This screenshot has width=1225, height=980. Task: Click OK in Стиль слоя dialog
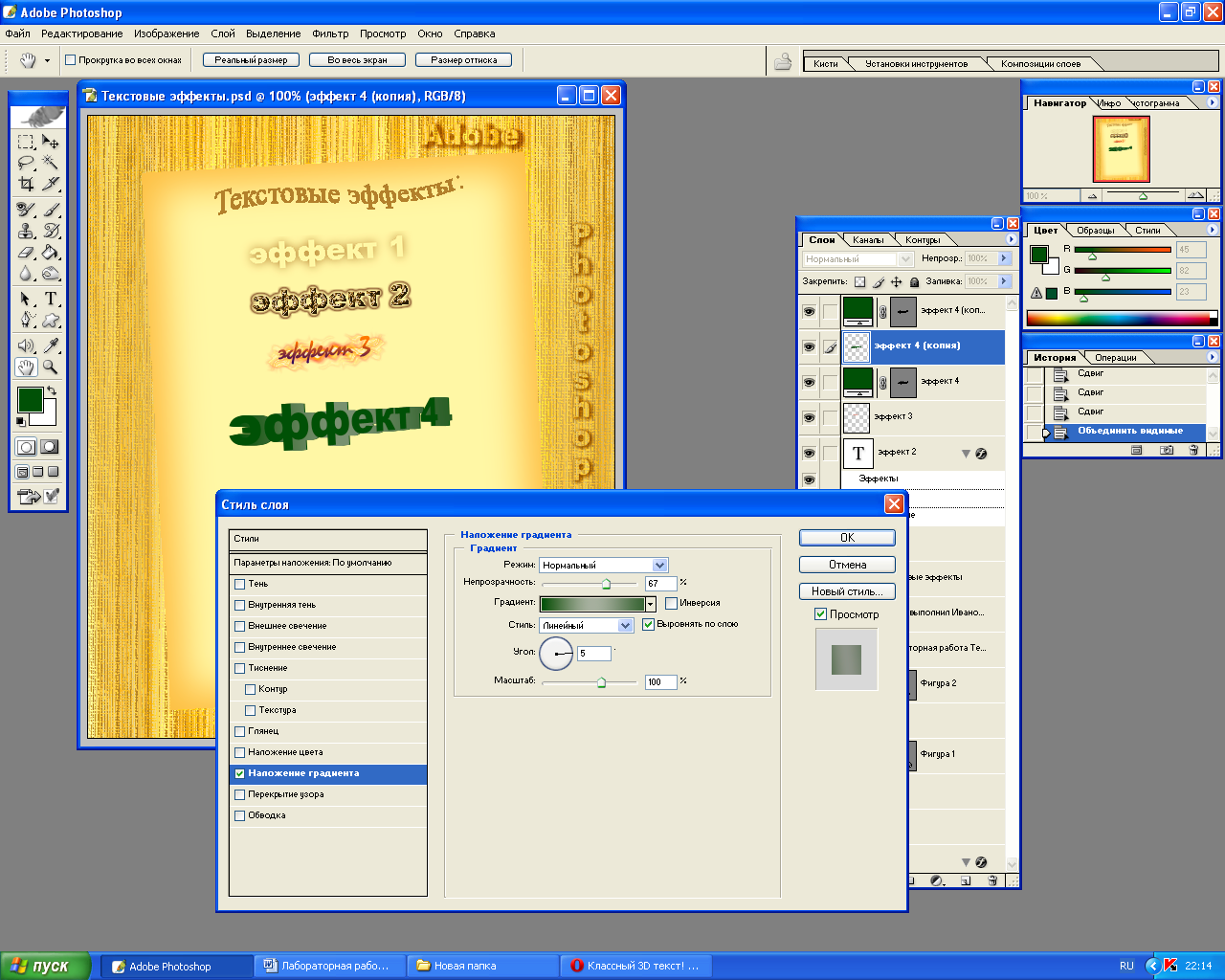tap(847, 538)
